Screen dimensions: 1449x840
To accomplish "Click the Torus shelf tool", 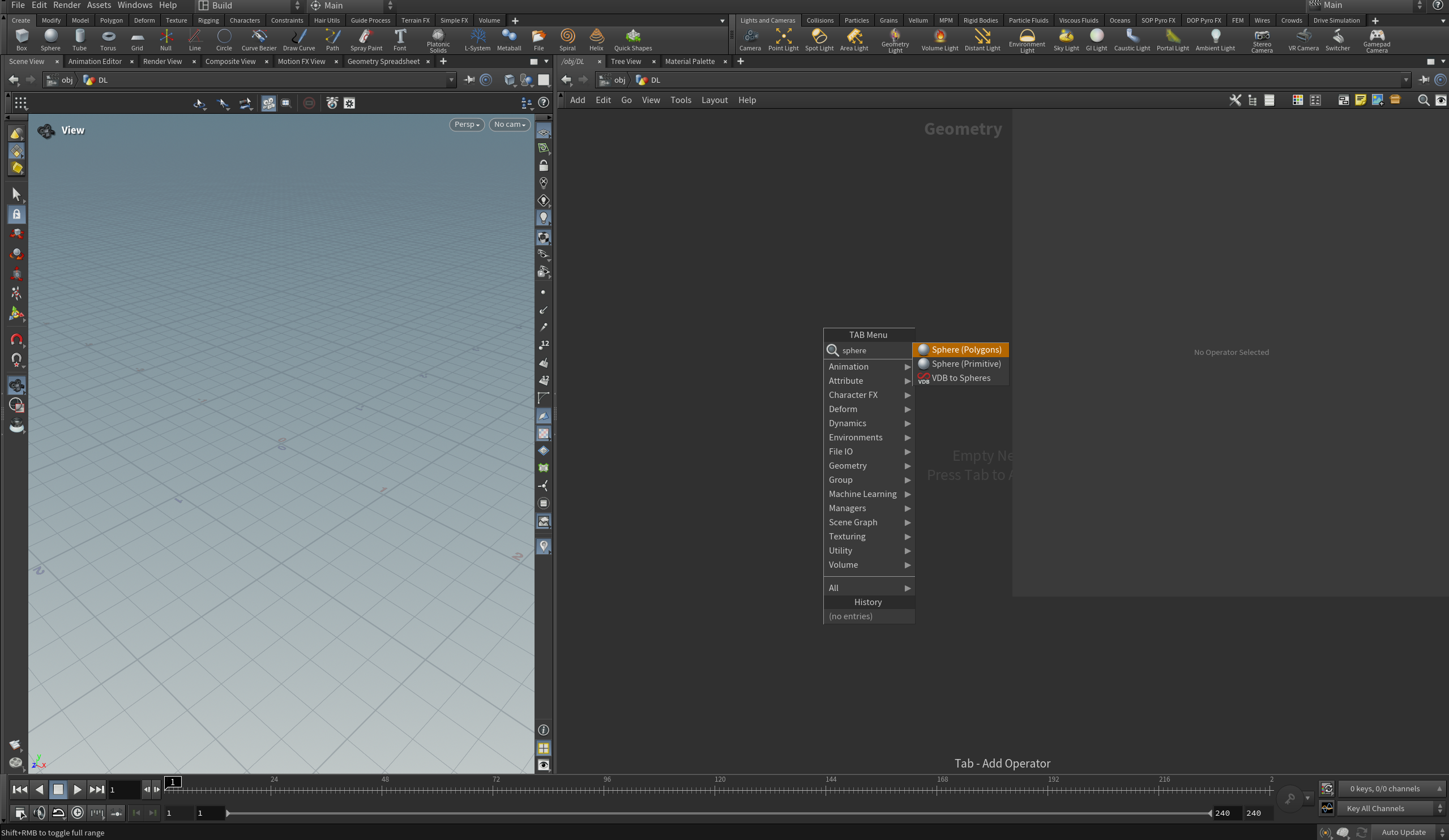I will tap(108, 40).
